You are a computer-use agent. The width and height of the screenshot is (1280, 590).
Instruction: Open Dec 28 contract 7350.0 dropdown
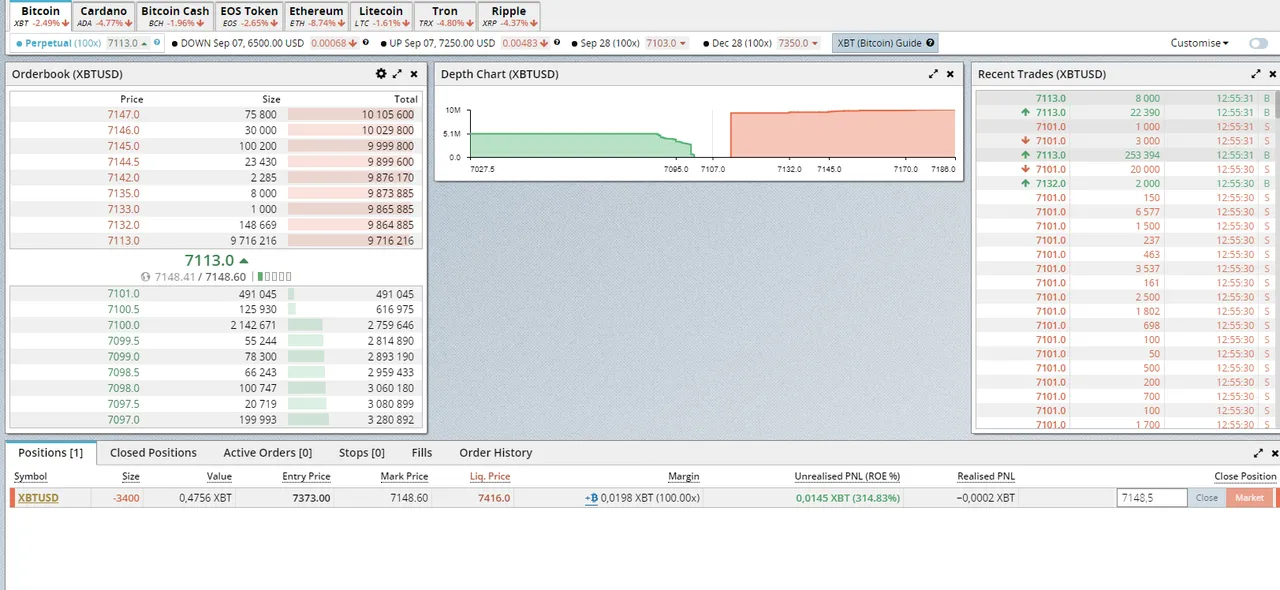pos(798,43)
